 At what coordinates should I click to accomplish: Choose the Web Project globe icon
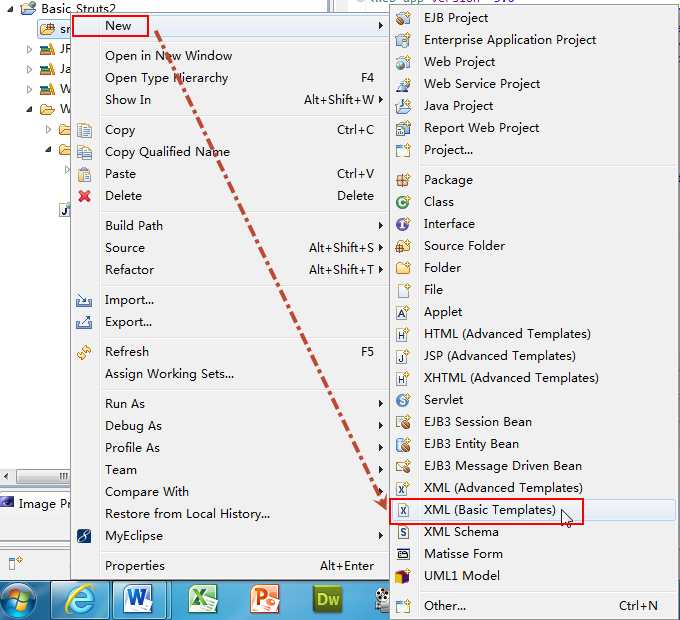[403, 62]
